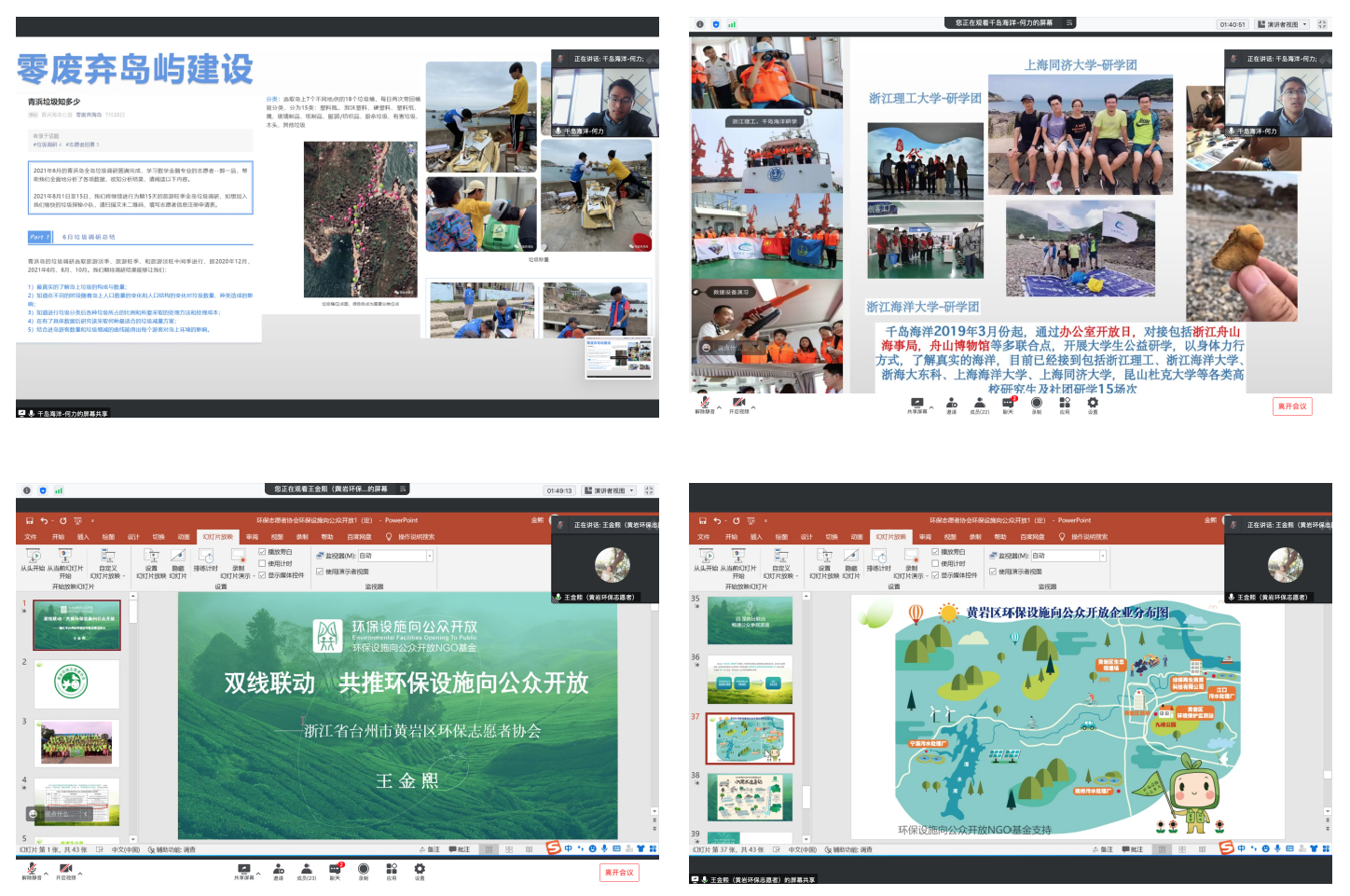The width and height of the screenshot is (1350, 896).
Task: Click Sogou S input method icon in title-slide PowerPoint
Action: pyautogui.click(x=554, y=848)
